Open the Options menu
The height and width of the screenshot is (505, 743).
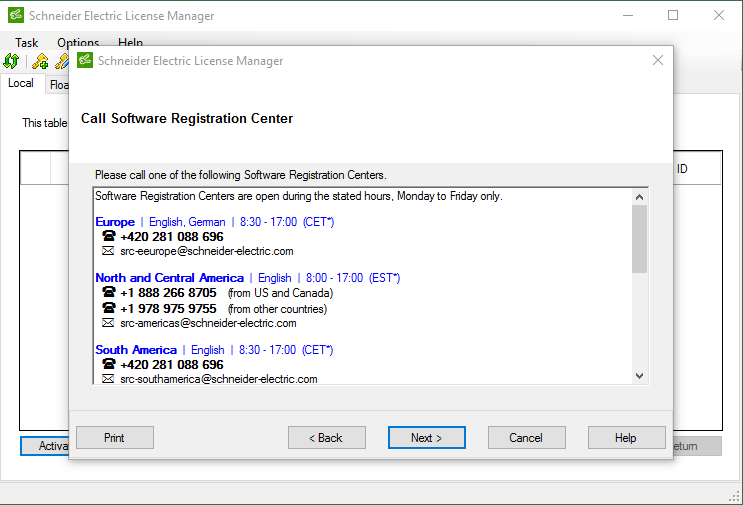(78, 43)
